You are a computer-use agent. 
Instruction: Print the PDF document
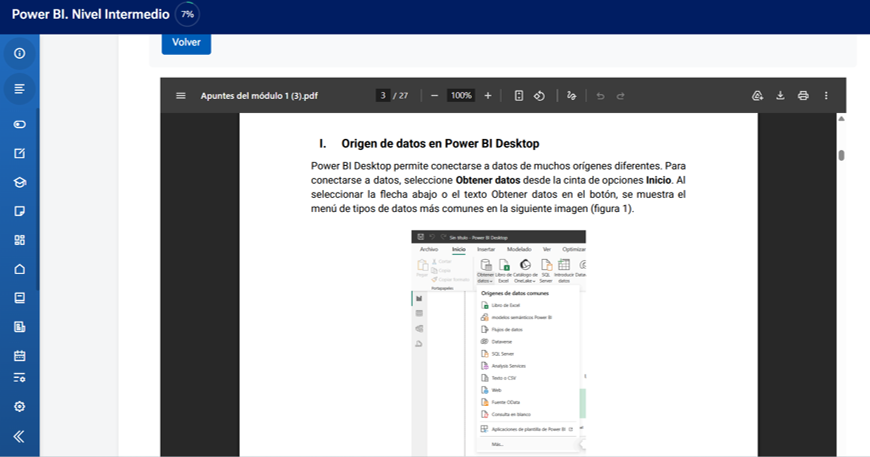803,96
